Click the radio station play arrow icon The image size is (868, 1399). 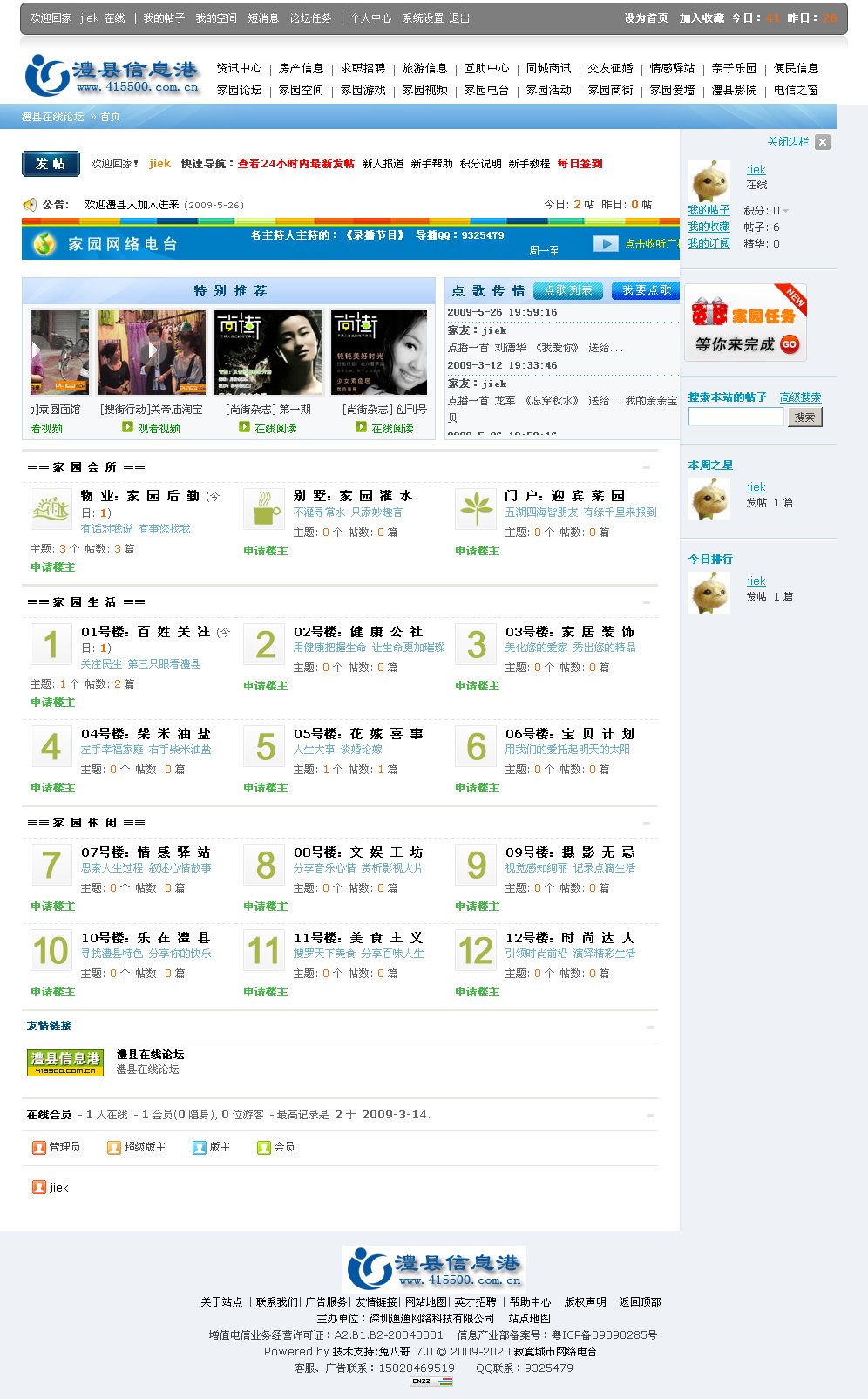[606, 244]
